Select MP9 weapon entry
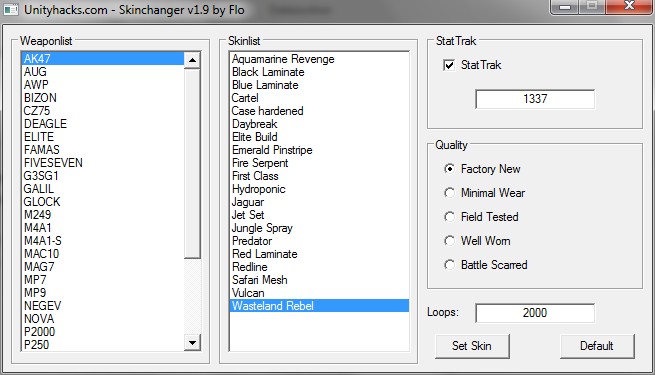This screenshot has width=655, height=375. [x=103, y=293]
